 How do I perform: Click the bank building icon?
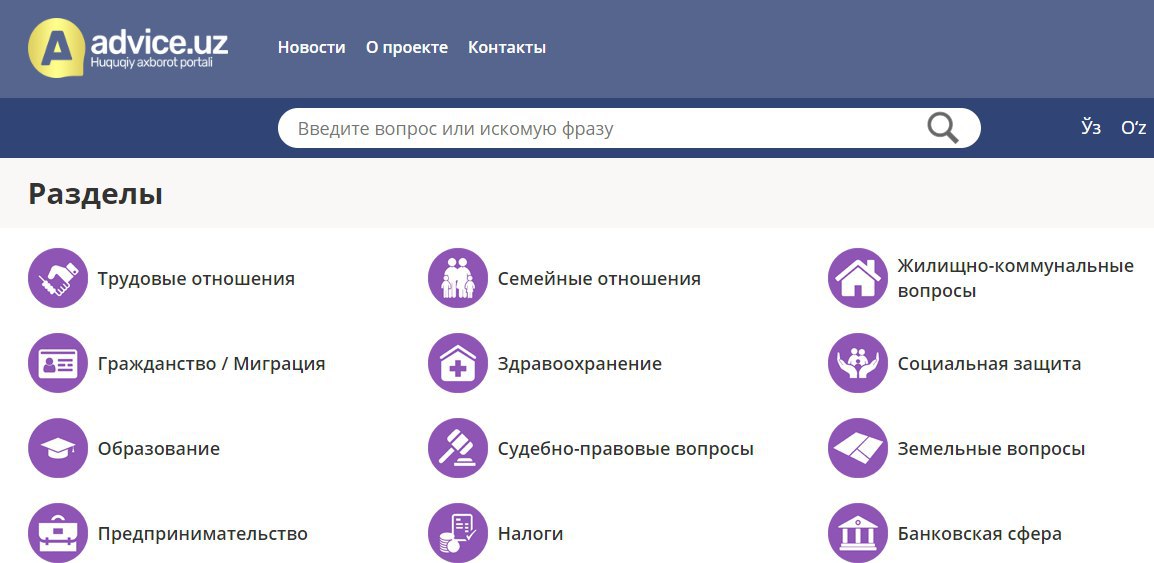pos(858,533)
